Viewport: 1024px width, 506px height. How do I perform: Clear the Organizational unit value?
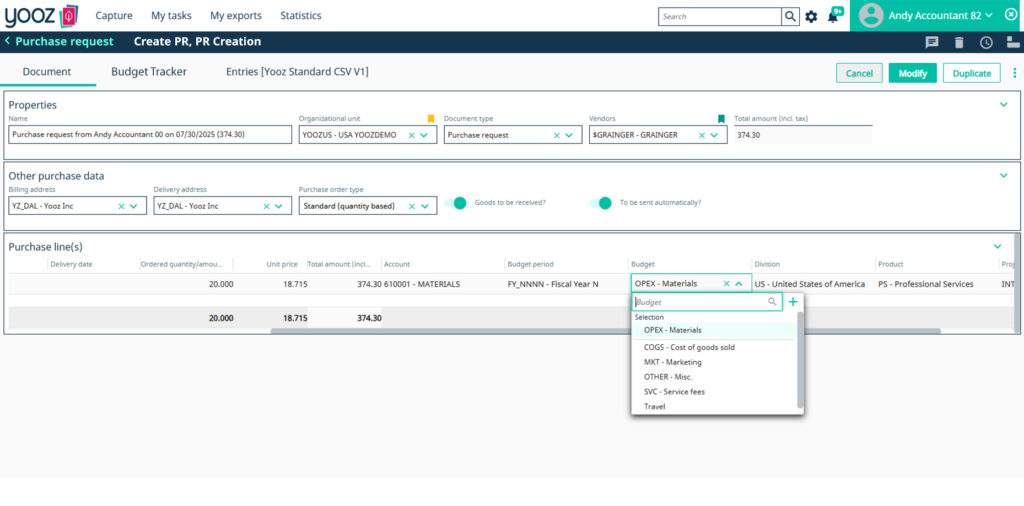click(x=411, y=135)
